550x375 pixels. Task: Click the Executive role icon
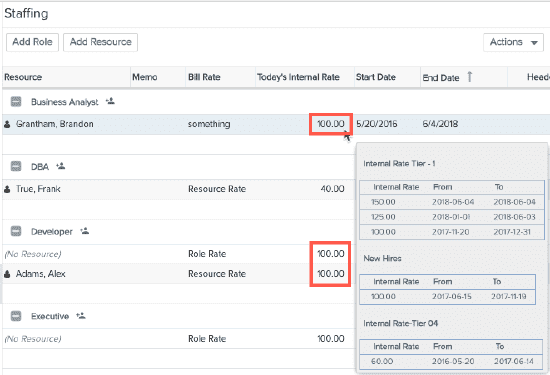tap(16, 316)
